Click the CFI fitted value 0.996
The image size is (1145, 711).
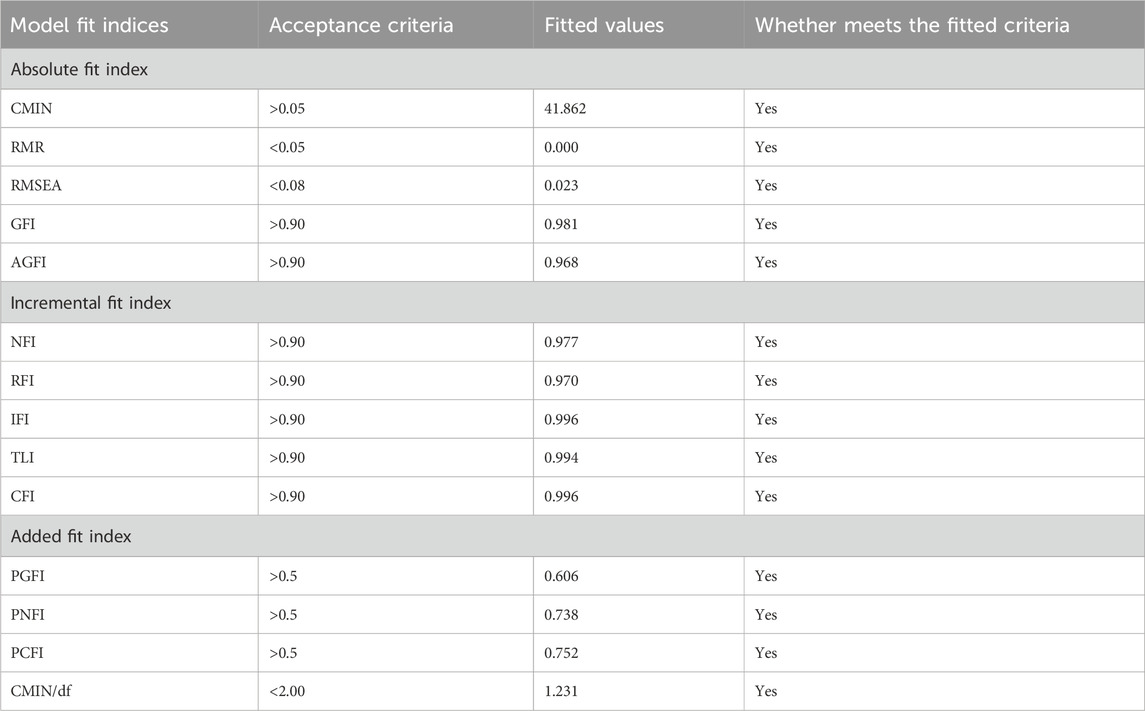pyautogui.click(x=562, y=496)
